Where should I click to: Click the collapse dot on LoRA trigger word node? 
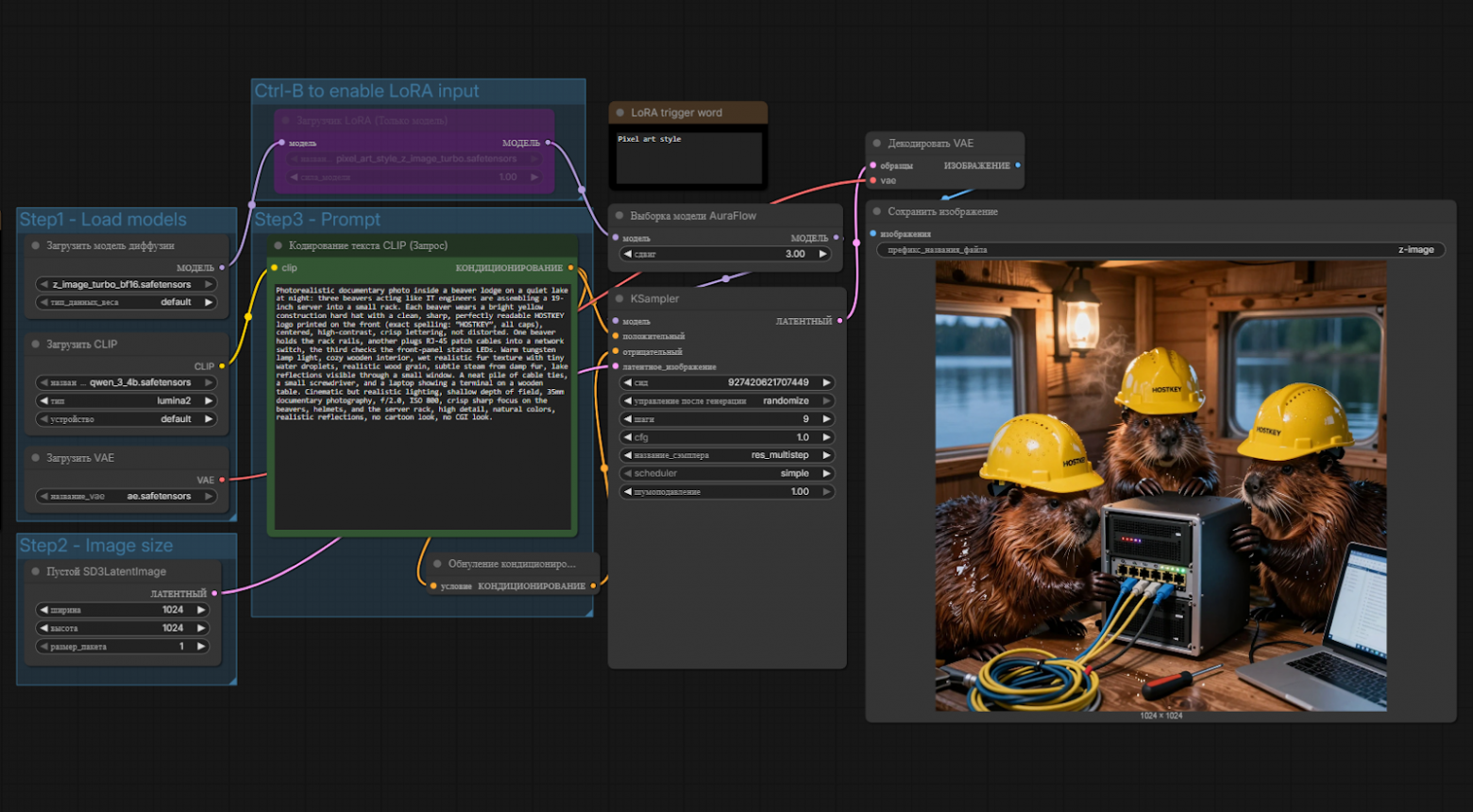620,113
